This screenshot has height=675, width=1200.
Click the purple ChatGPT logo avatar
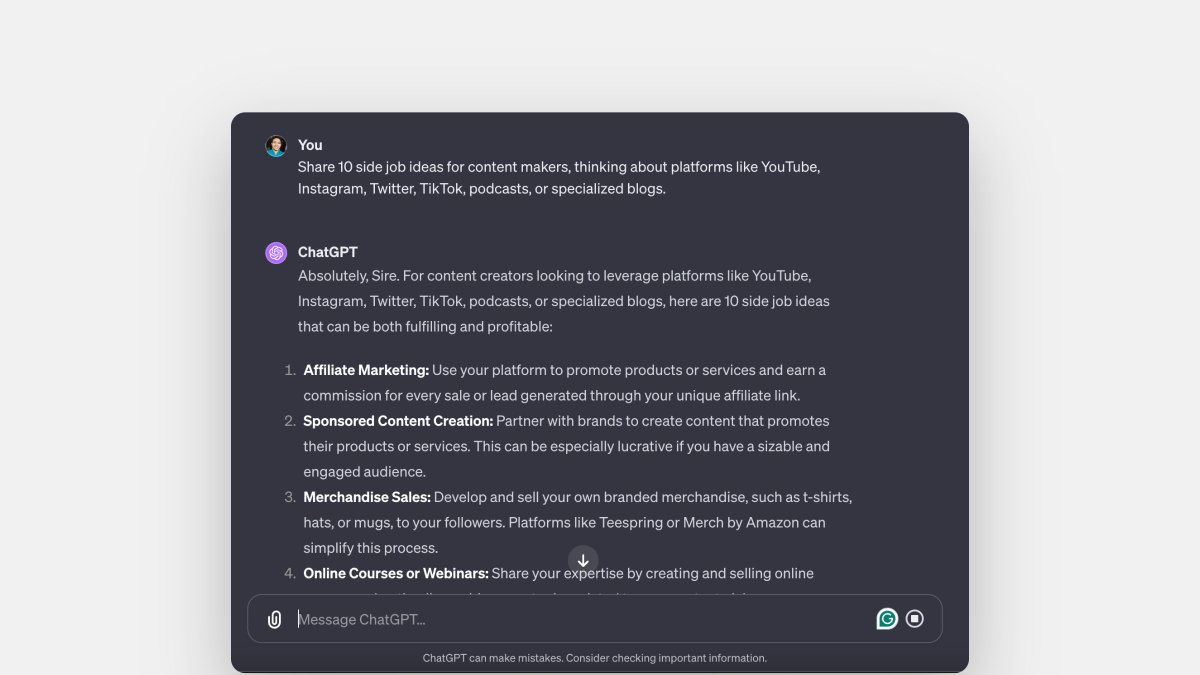[276, 253]
